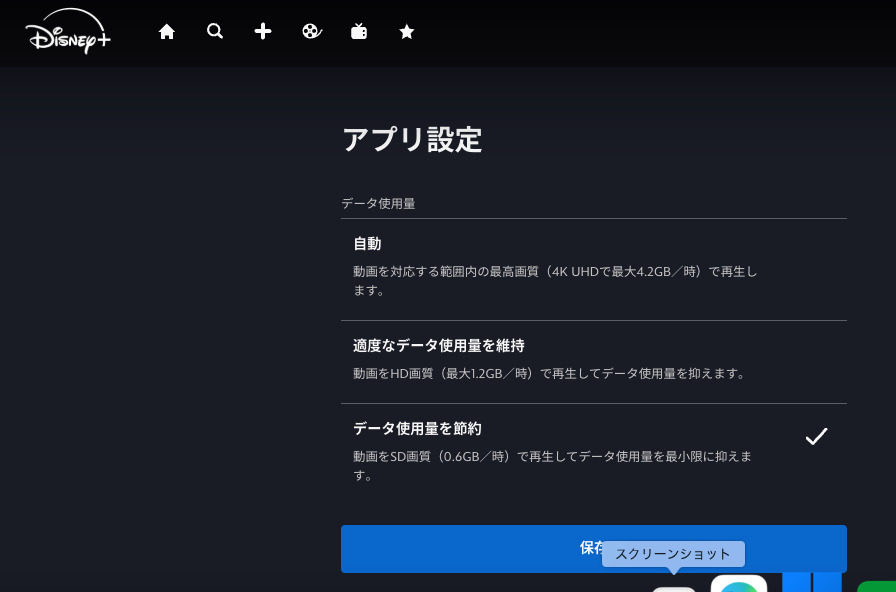The image size is (896, 592).
Task: Open the round blue-green dock app icon
Action: pos(739,584)
